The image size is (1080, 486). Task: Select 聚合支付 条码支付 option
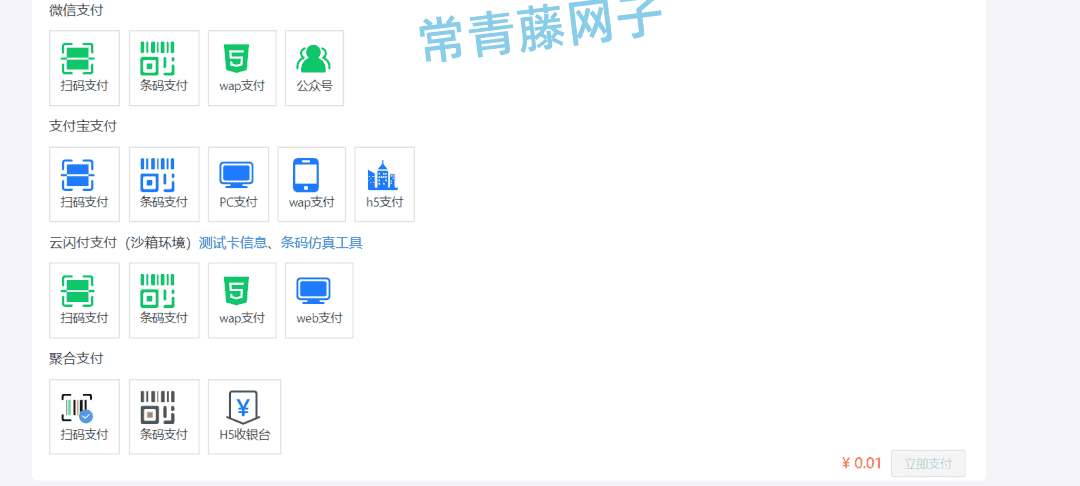[164, 416]
